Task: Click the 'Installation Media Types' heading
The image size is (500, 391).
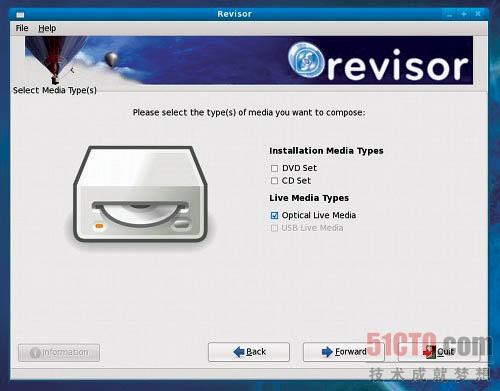Action: click(x=326, y=151)
